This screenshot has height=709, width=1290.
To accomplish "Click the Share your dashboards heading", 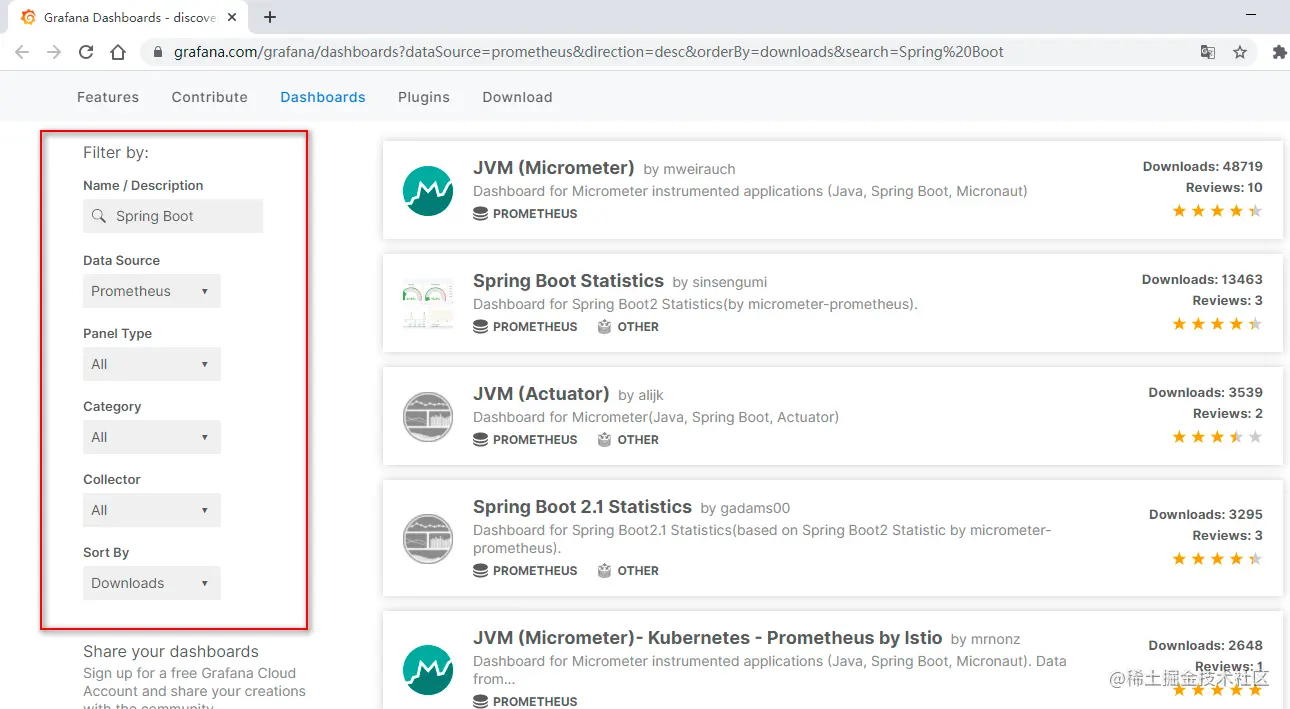I will [x=171, y=652].
